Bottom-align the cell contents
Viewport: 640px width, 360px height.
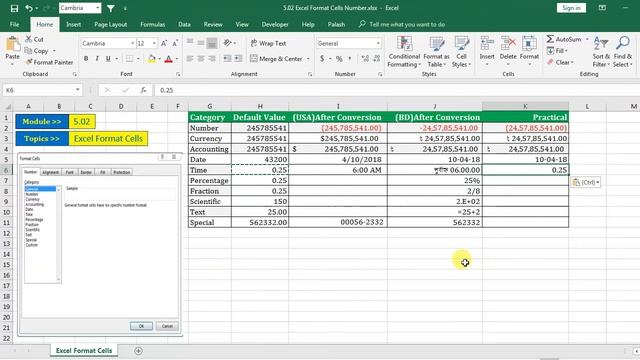[x=212, y=43]
